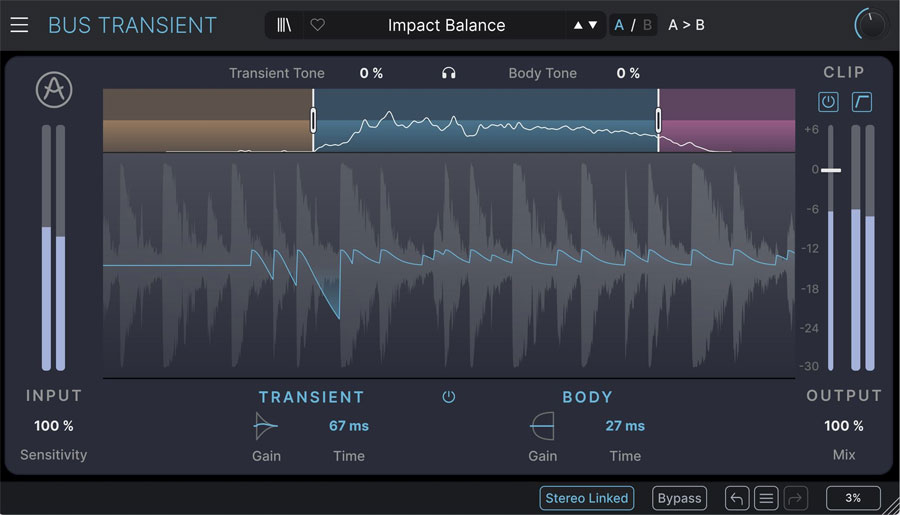Open the preset library browser

tap(284, 25)
